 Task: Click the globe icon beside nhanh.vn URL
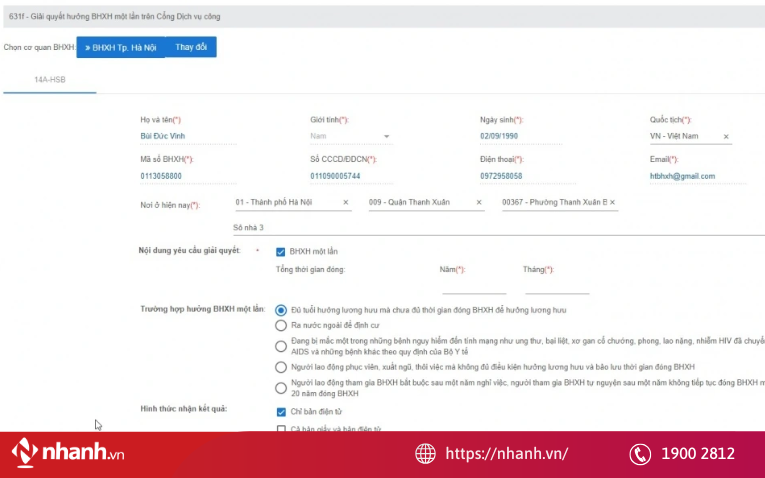[x=425, y=454]
